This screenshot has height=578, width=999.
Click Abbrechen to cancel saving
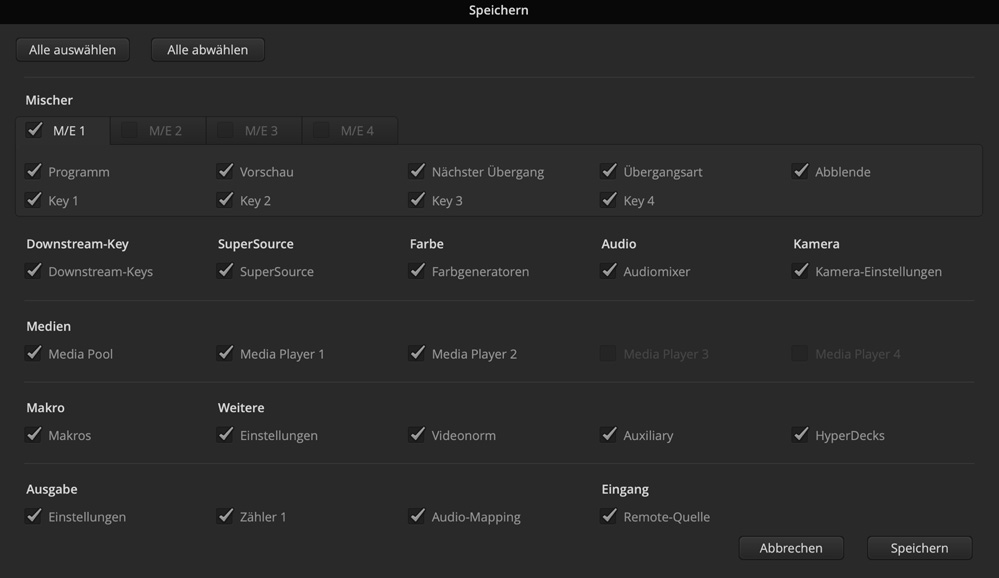click(791, 548)
